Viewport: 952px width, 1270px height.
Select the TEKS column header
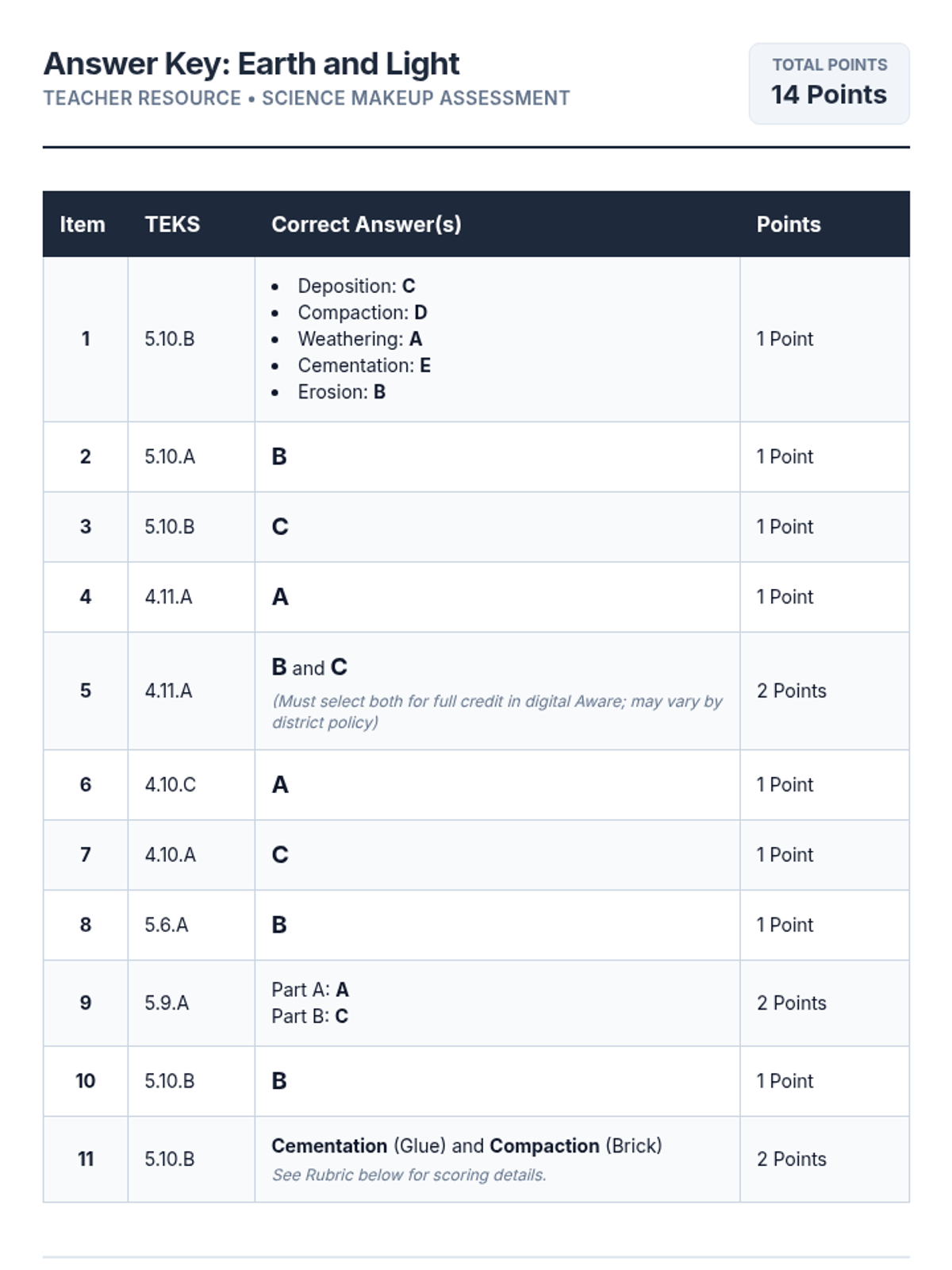tap(172, 225)
